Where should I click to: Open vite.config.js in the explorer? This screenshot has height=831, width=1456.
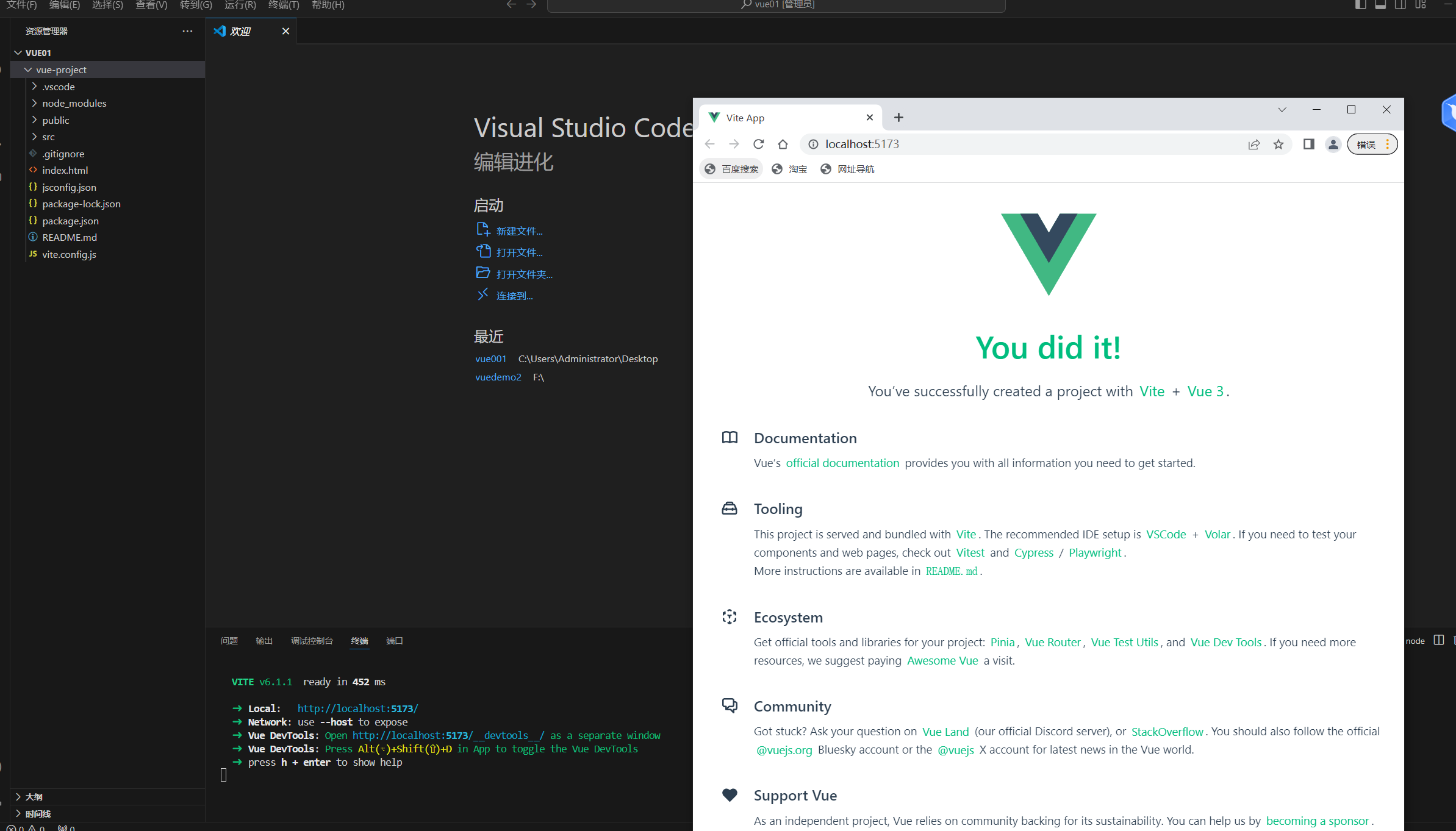click(x=69, y=254)
